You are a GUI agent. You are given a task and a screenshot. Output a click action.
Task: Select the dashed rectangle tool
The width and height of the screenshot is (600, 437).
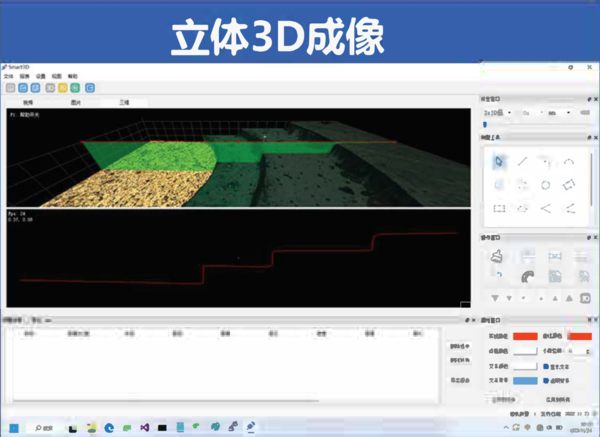[x=499, y=209]
